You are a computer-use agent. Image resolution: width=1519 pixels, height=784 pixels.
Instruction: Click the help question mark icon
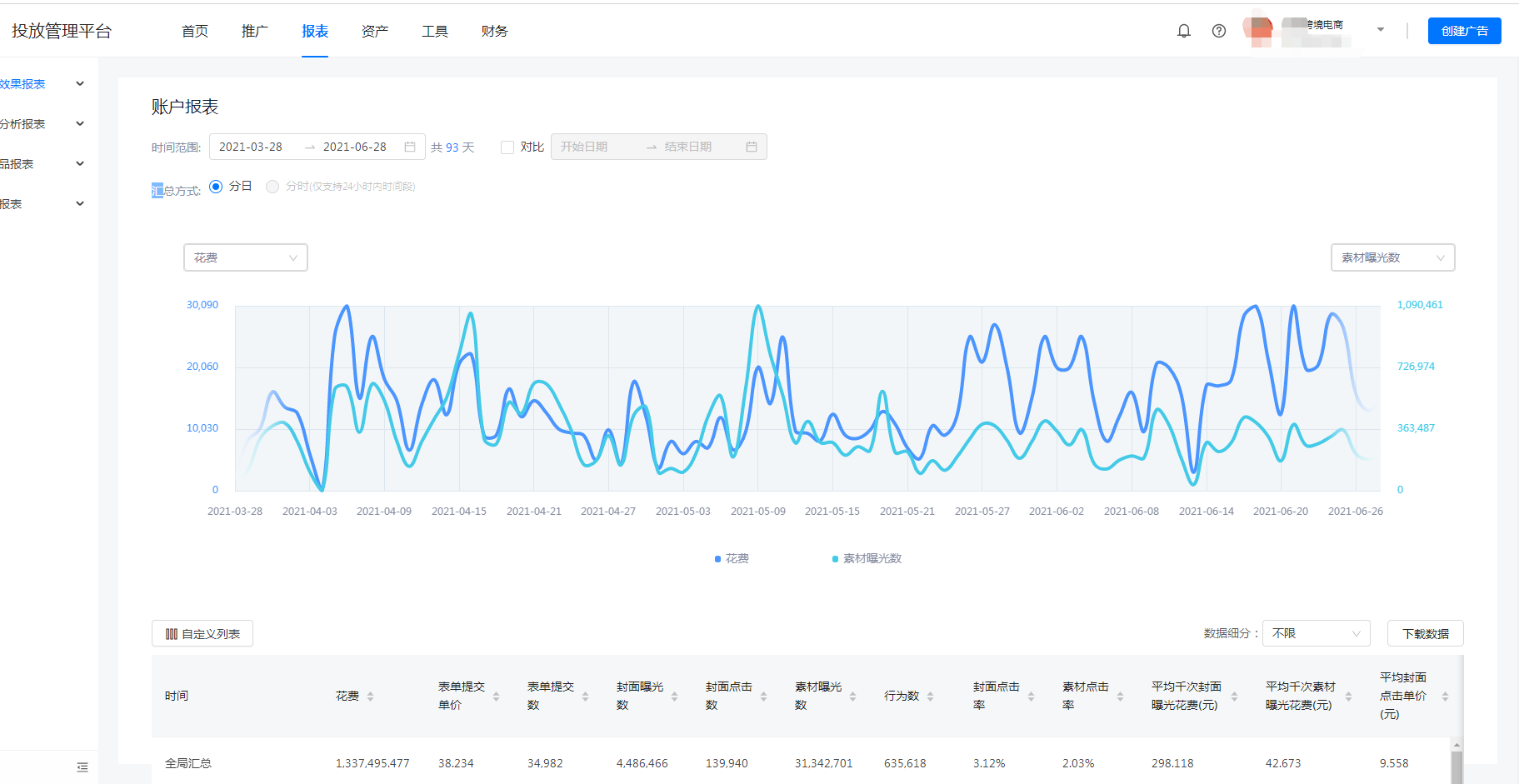[x=1218, y=31]
